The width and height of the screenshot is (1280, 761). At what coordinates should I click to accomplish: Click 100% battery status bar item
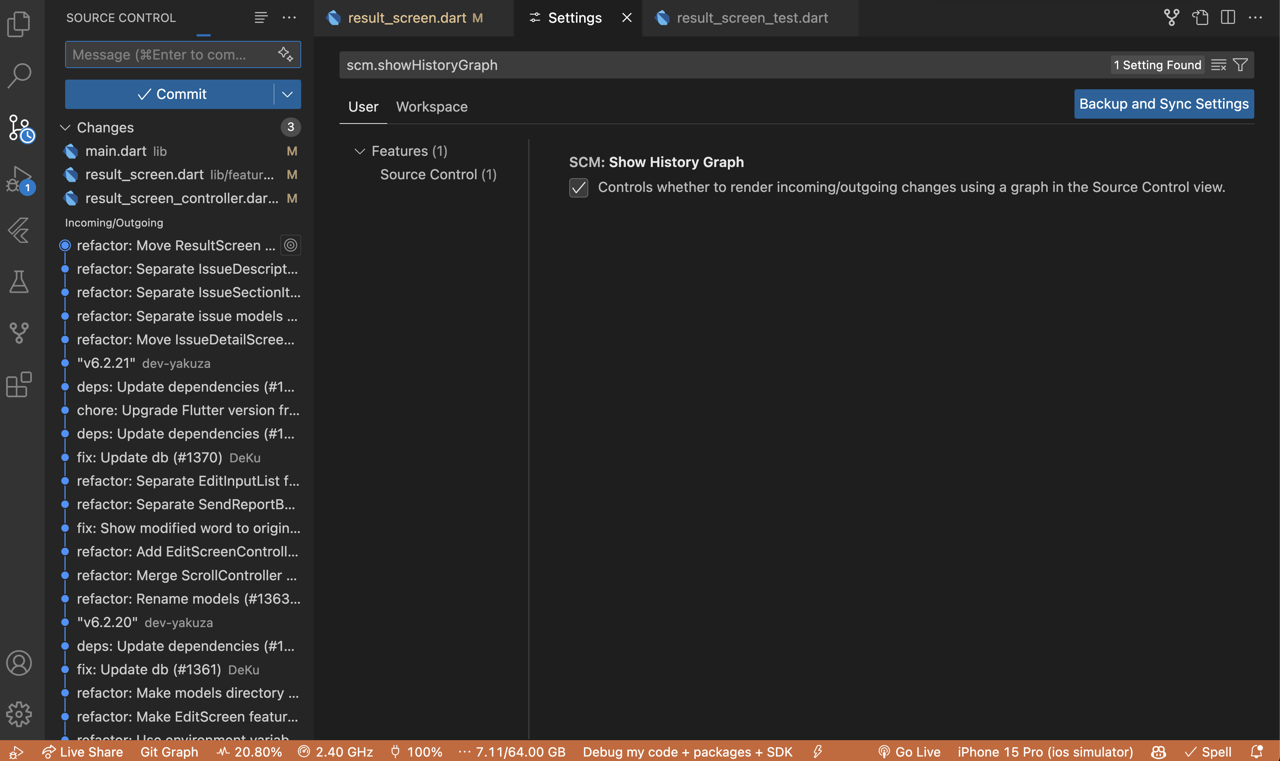(416, 752)
